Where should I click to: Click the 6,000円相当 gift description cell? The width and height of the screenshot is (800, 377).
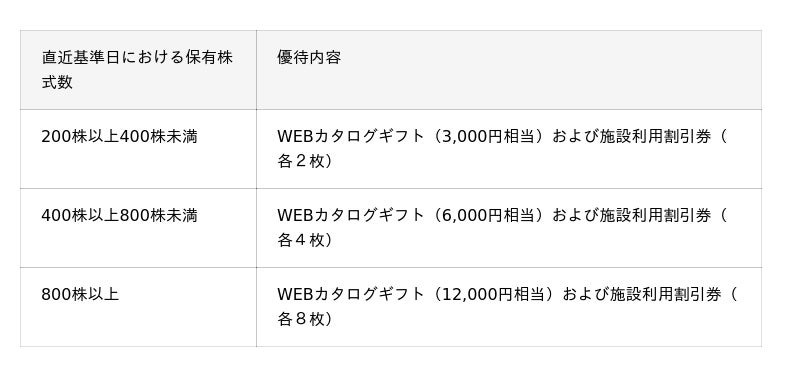509,228
